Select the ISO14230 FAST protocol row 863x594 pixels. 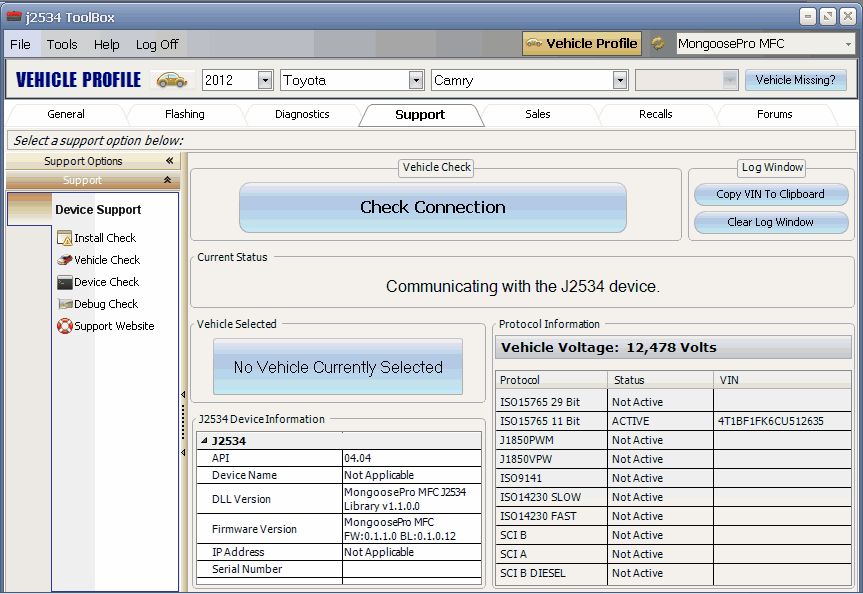pos(673,516)
